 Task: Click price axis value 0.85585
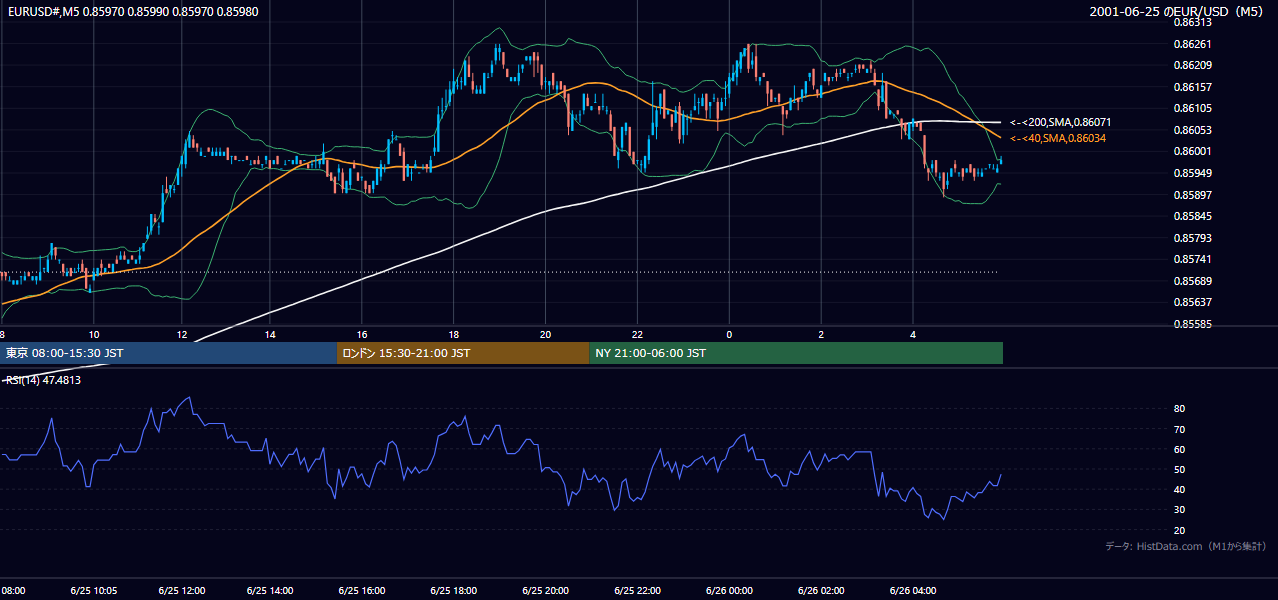coord(1192,325)
